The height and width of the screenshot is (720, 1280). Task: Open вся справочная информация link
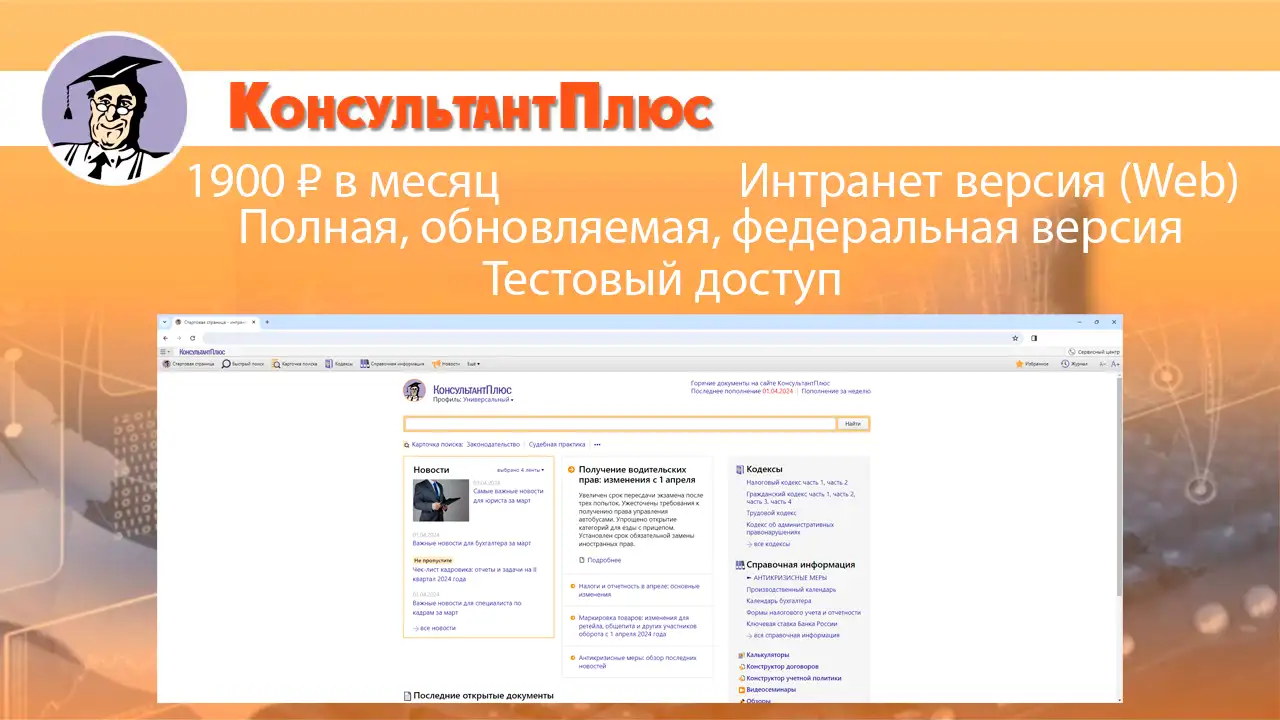[x=793, y=635]
